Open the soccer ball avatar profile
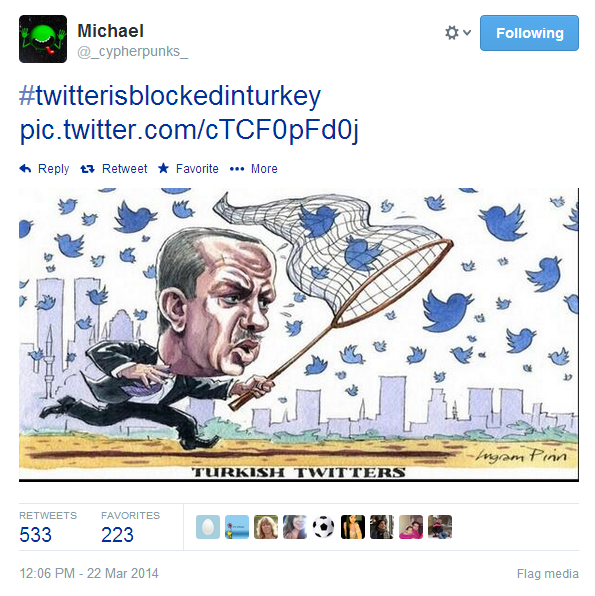595x596 pixels. [324, 527]
